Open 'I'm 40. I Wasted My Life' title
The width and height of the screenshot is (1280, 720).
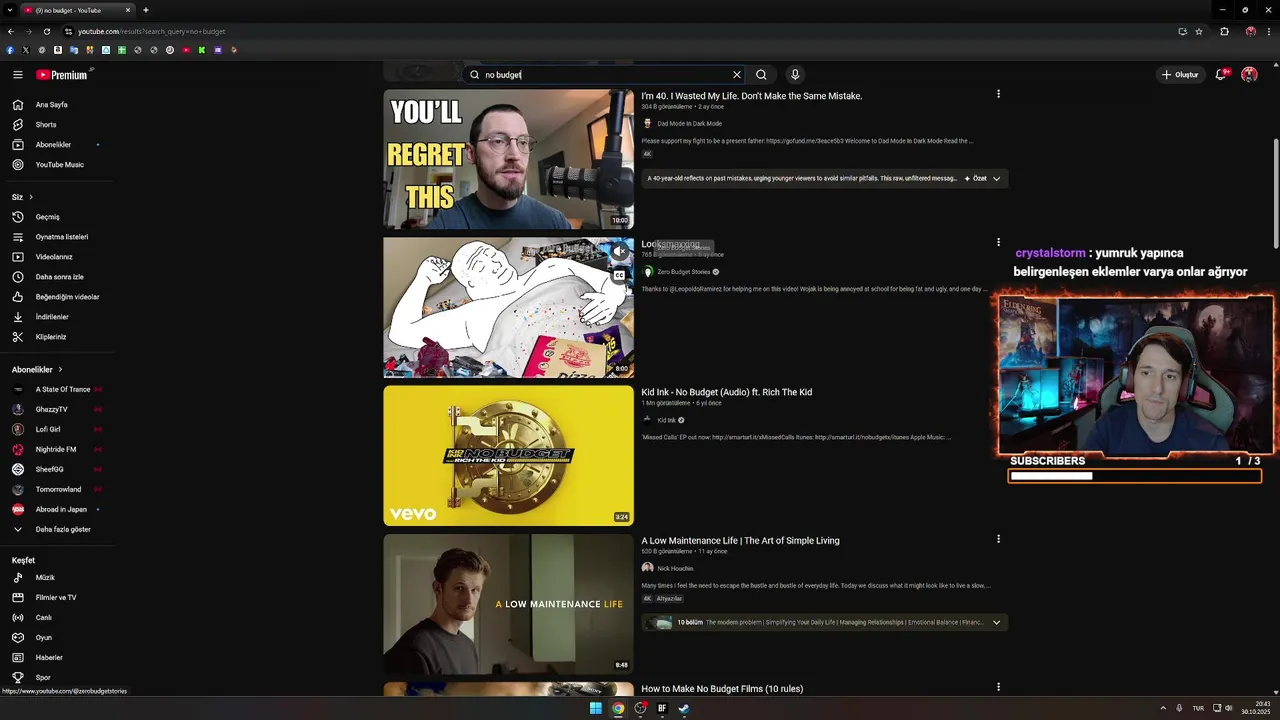click(752, 96)
